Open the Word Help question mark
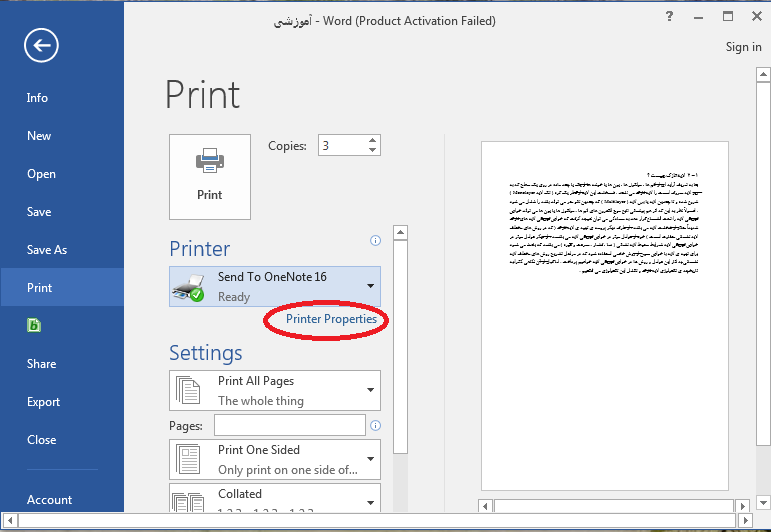 pyautogui.click(x=669, y=16)
